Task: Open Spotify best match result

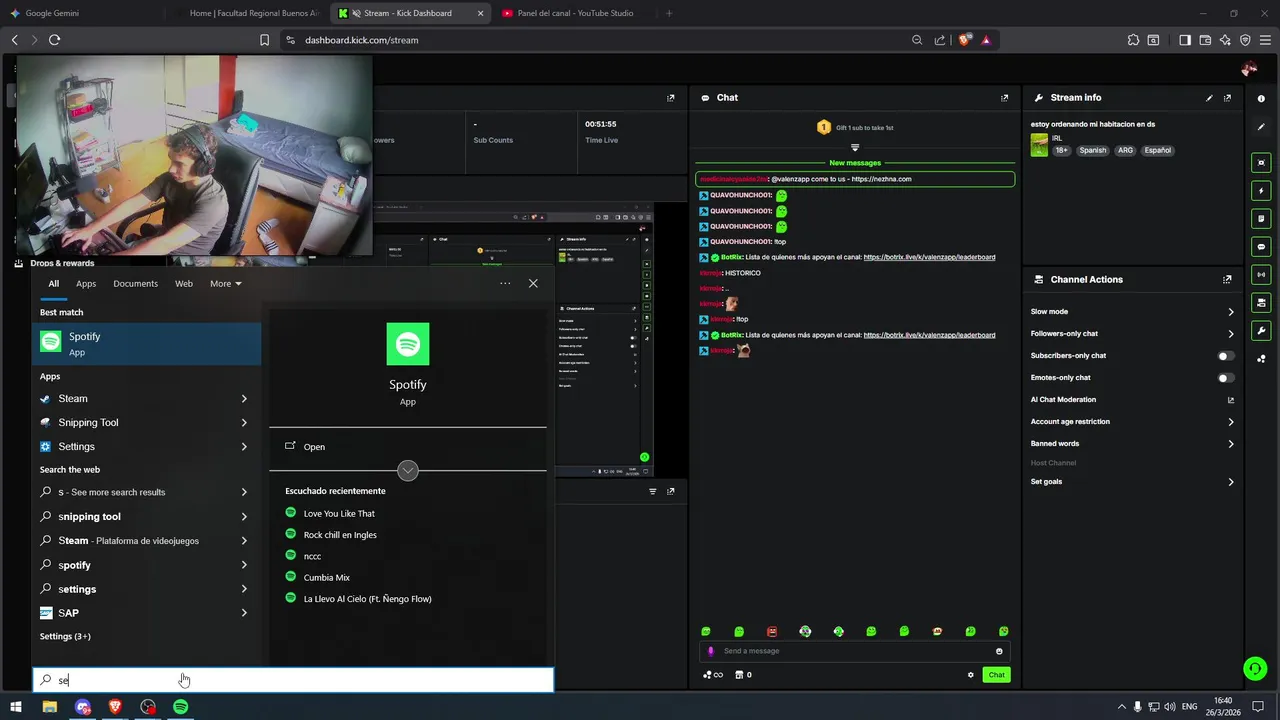Action: pos(147,343)
